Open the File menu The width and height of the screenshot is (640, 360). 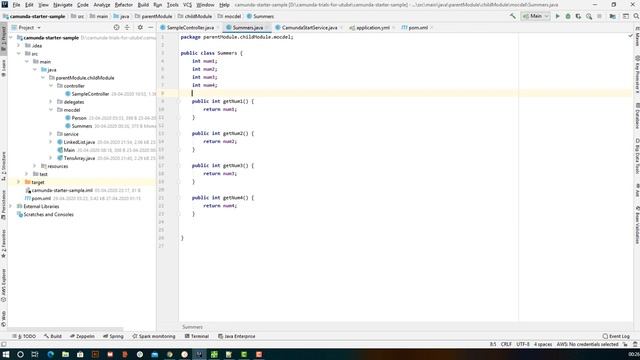(16, 5)
